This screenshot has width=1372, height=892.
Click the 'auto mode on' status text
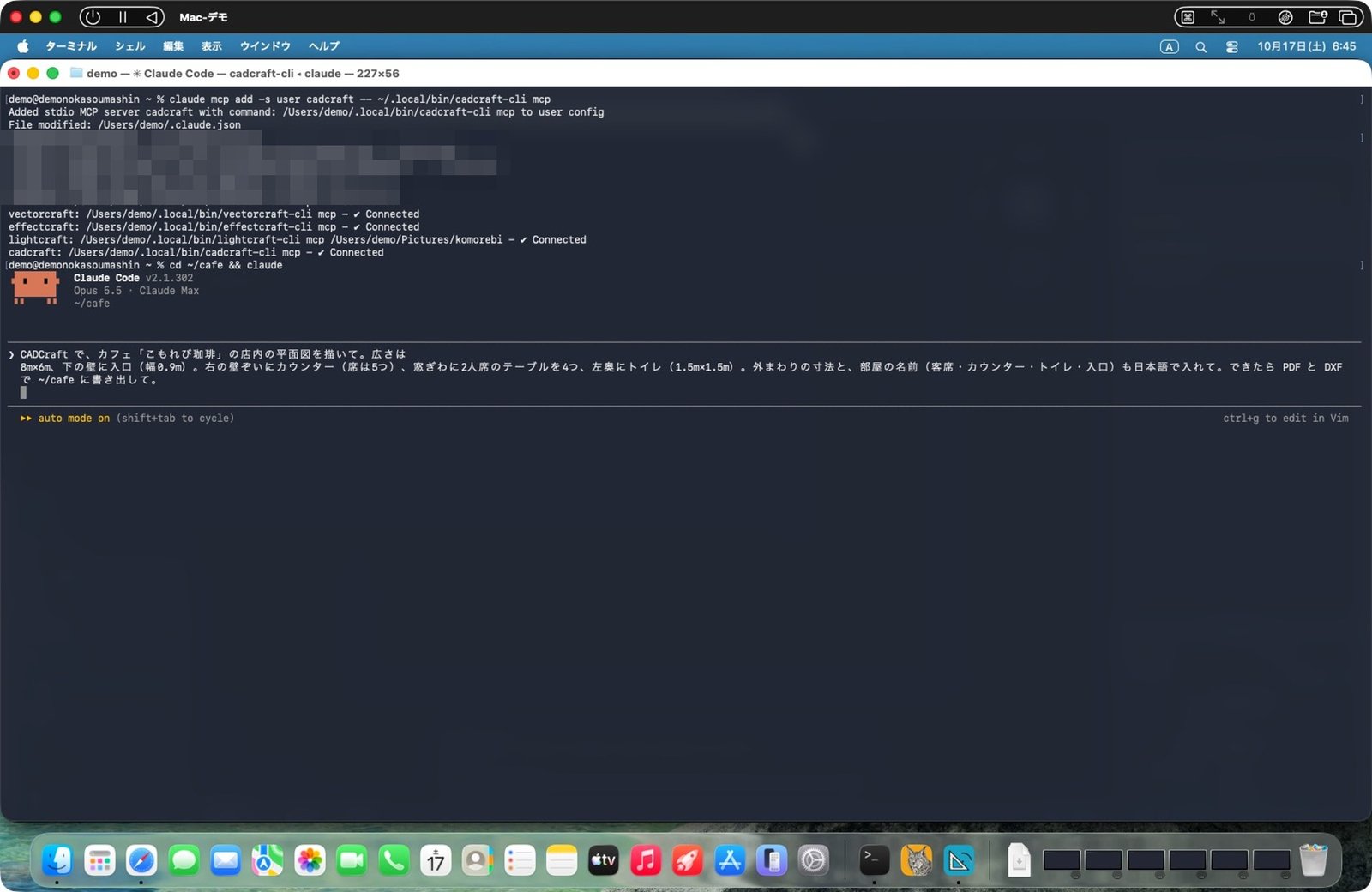coord(74,419)
